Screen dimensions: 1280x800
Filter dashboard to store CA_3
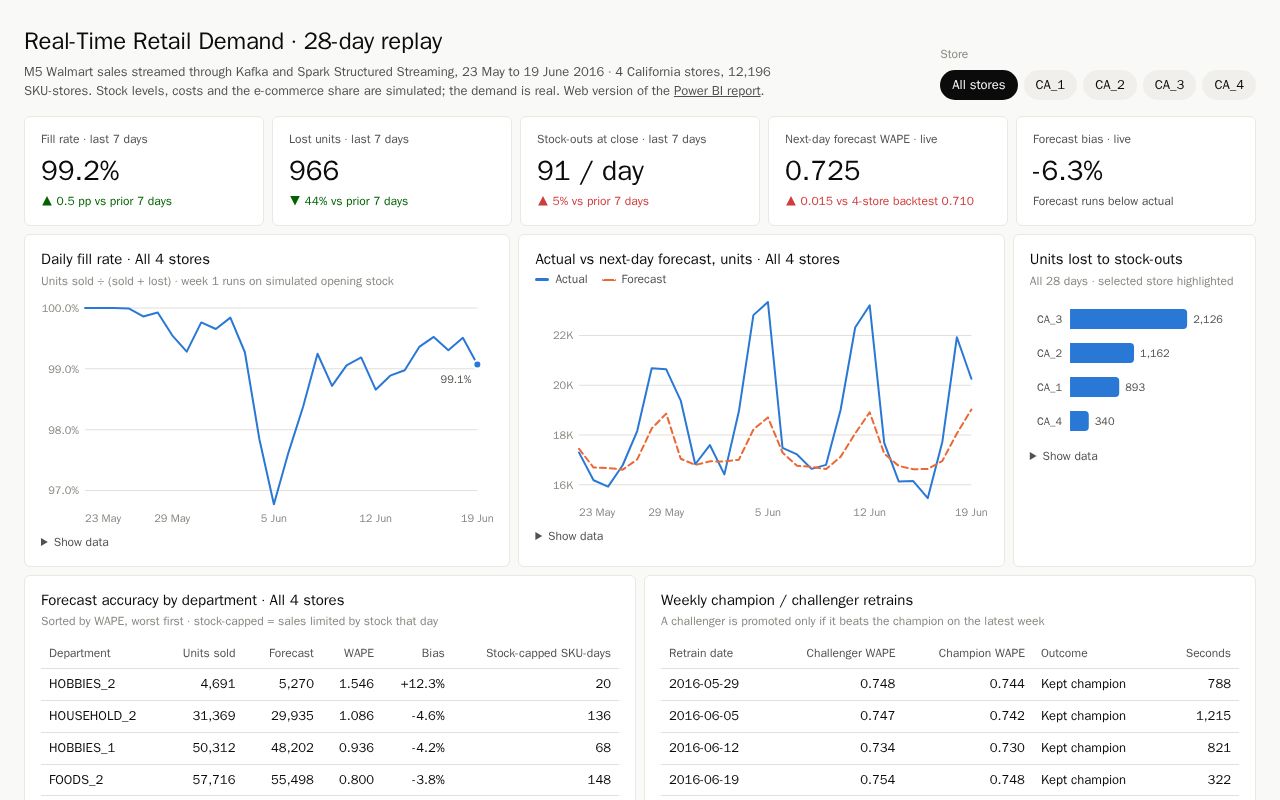point(1169,85)
